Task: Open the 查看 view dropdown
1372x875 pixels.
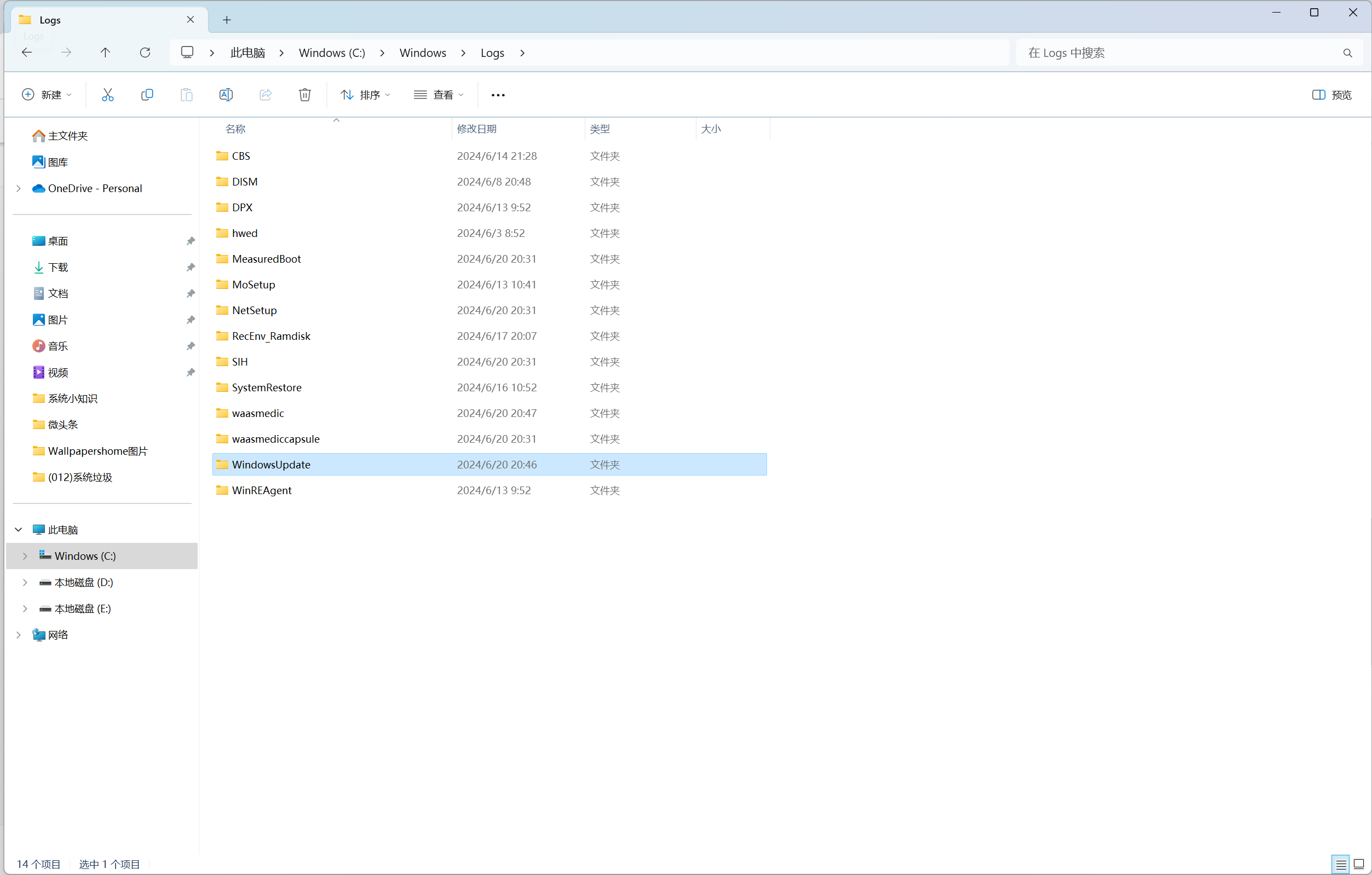Action: point(439,95)
